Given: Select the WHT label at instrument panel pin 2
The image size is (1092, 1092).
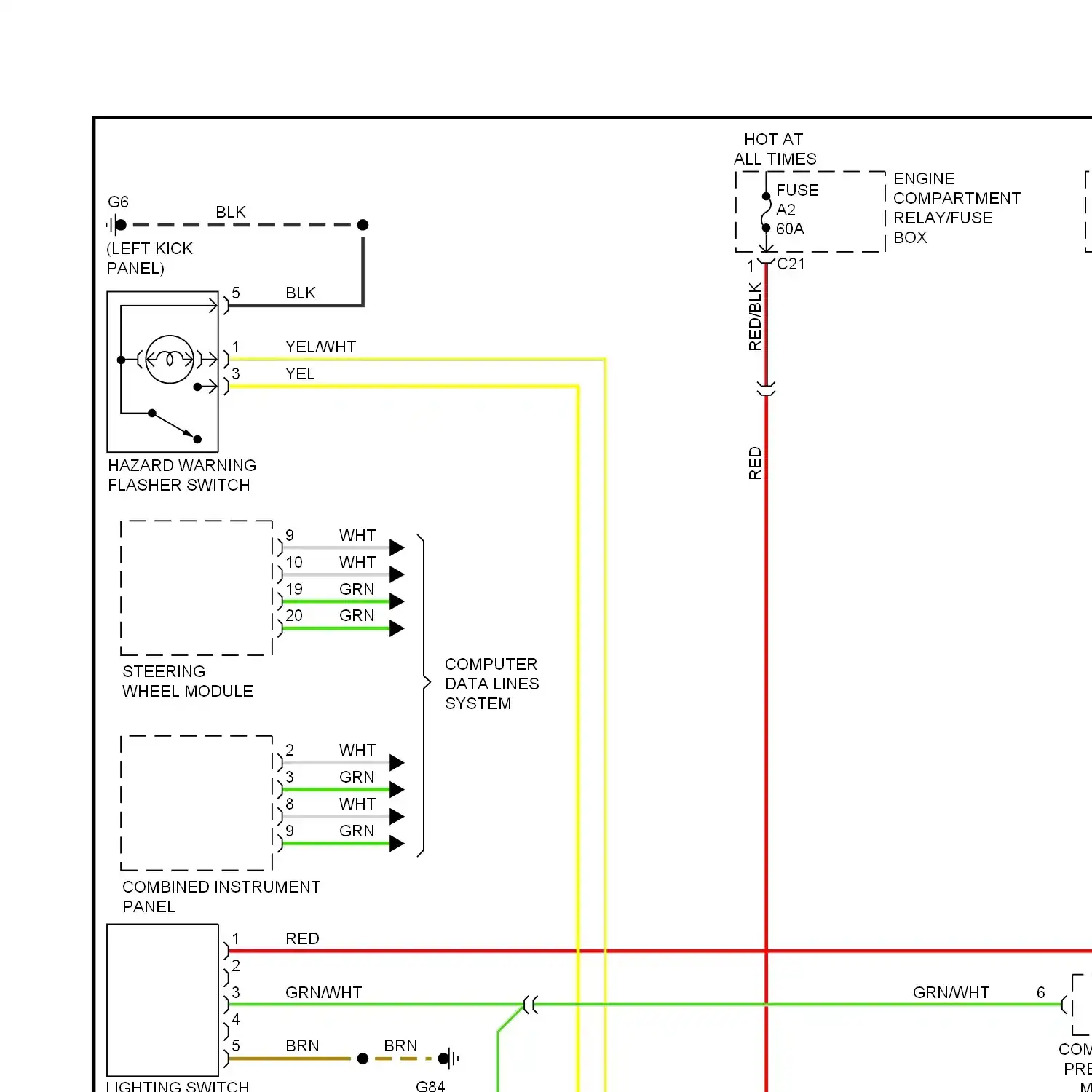Looking at the screenshot, I should pyautogui.click(x=357, y=750).
